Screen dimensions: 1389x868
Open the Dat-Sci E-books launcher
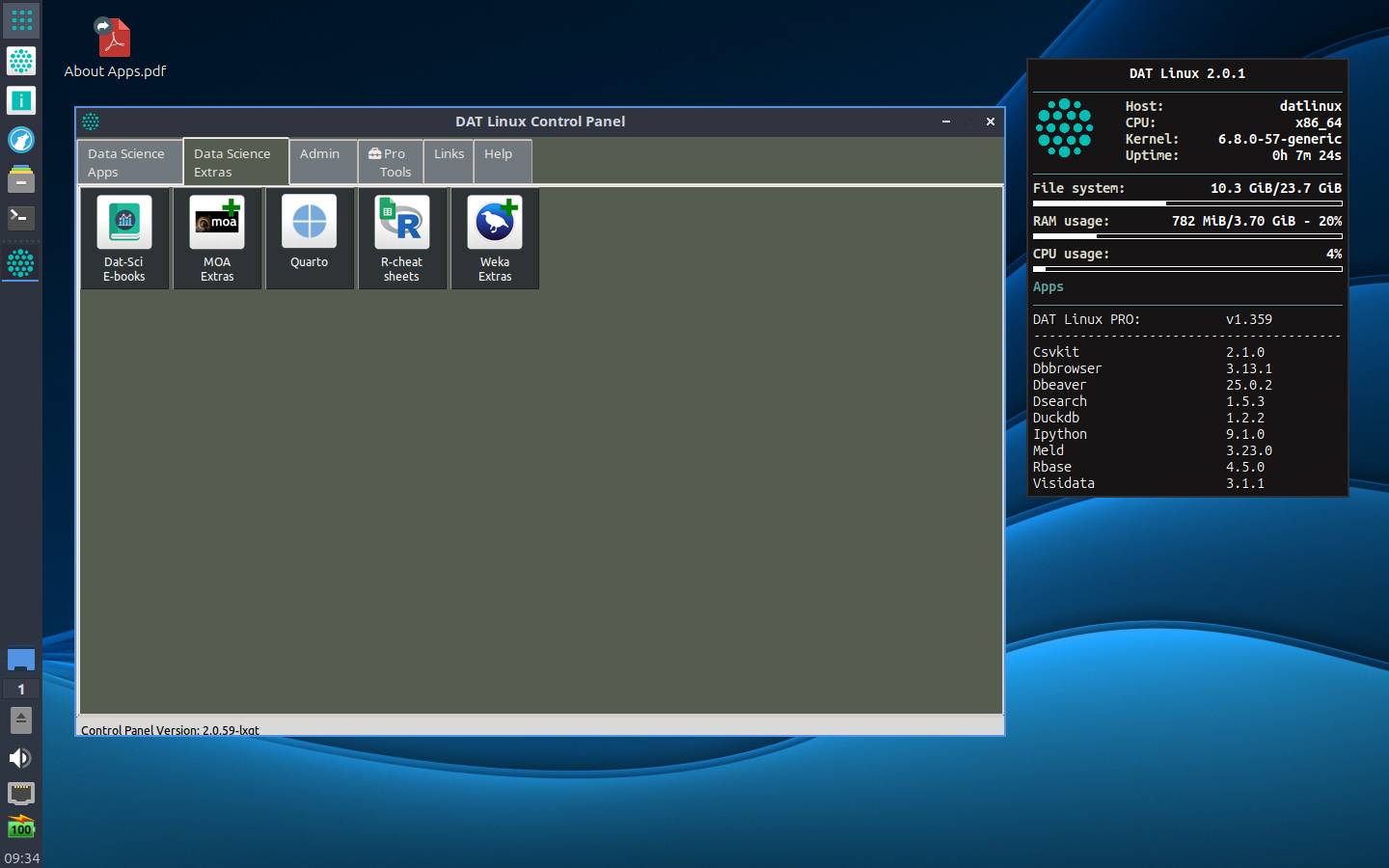click(124, 237)
